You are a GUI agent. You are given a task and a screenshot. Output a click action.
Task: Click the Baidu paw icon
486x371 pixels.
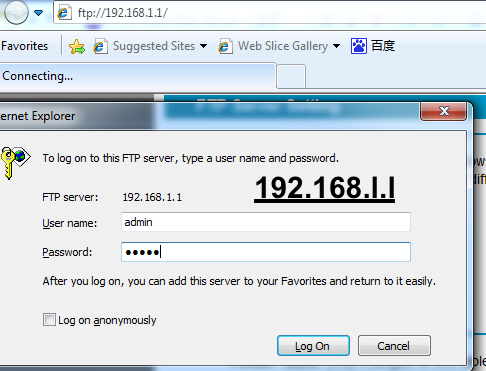[x=359, y=46]
